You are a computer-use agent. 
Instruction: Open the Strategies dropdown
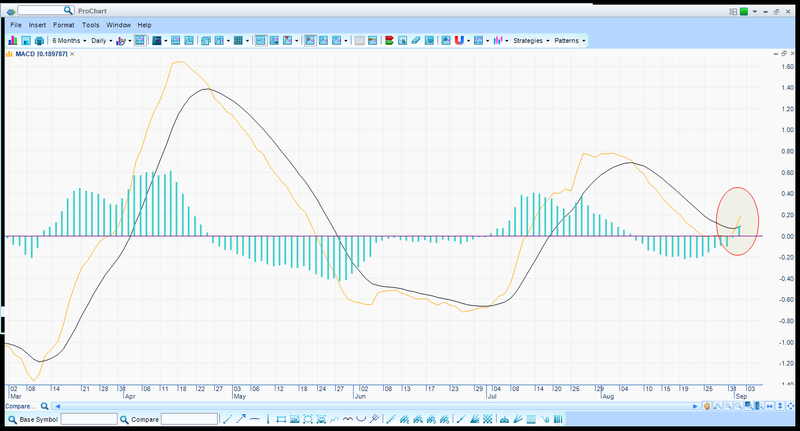[x=531, y=40]
